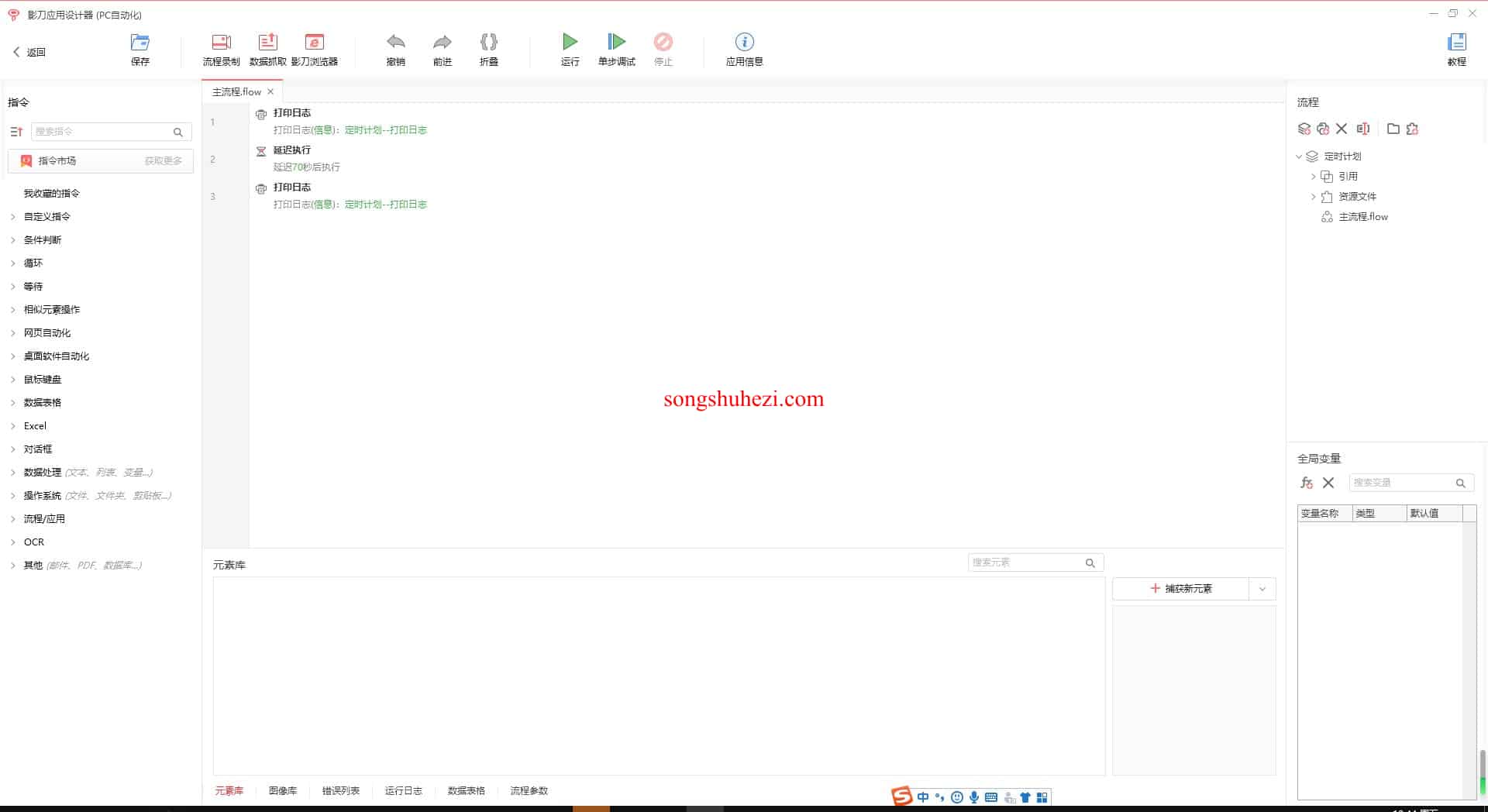The image size is (1488, 812).
Task: Click 捕获新元素 capture button
Action: point(1180,589)
